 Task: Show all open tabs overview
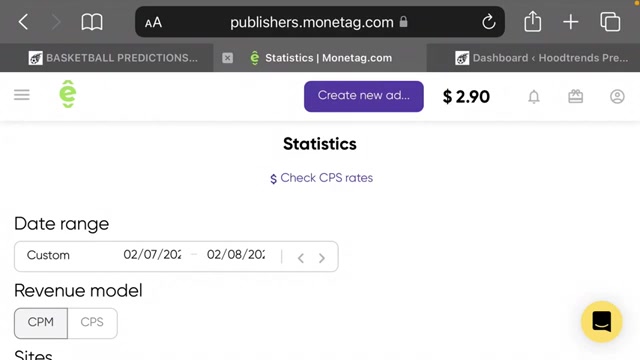click(x=610, y=22)
